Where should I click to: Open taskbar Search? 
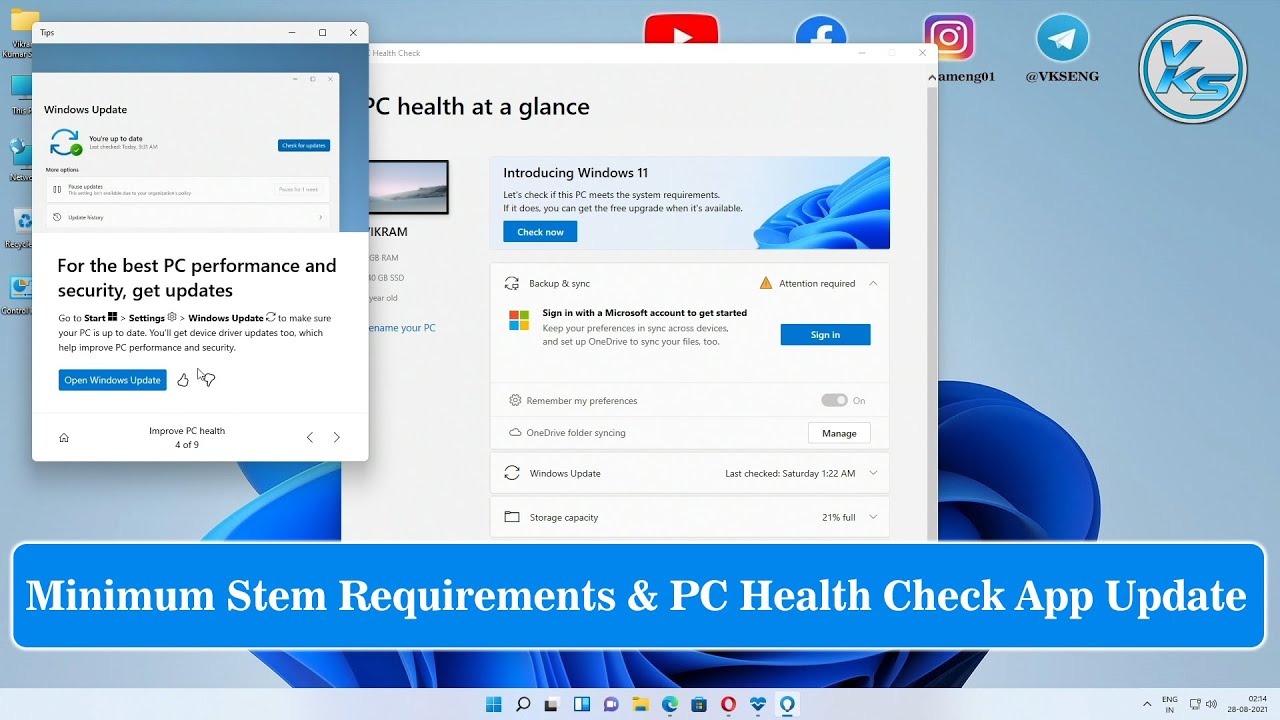[523, 704]
